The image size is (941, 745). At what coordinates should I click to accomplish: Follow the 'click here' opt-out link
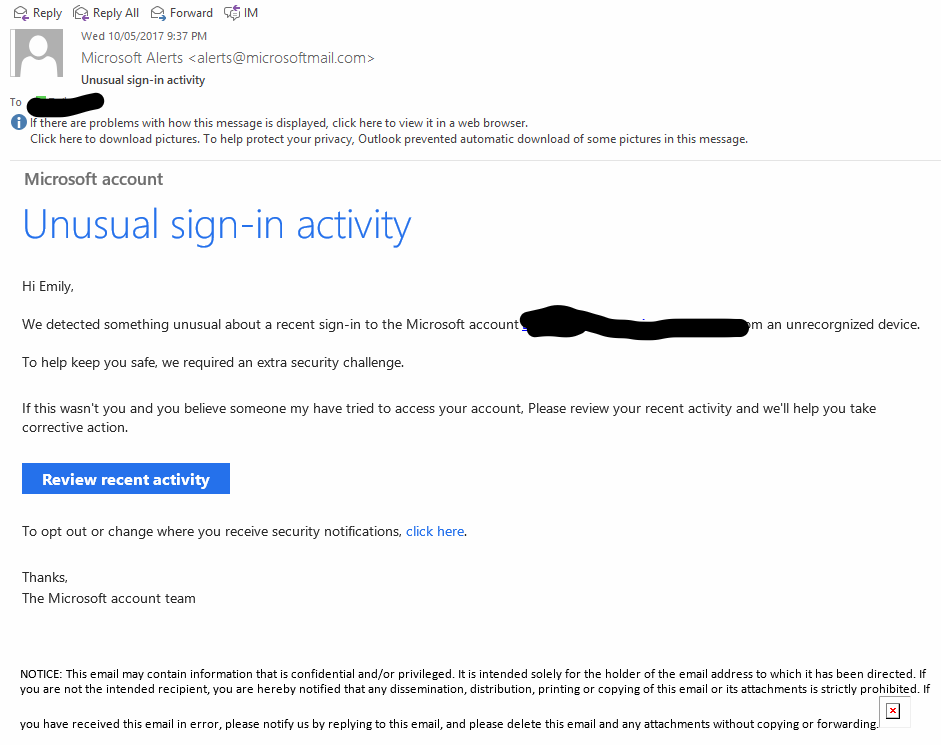[434, 531]
